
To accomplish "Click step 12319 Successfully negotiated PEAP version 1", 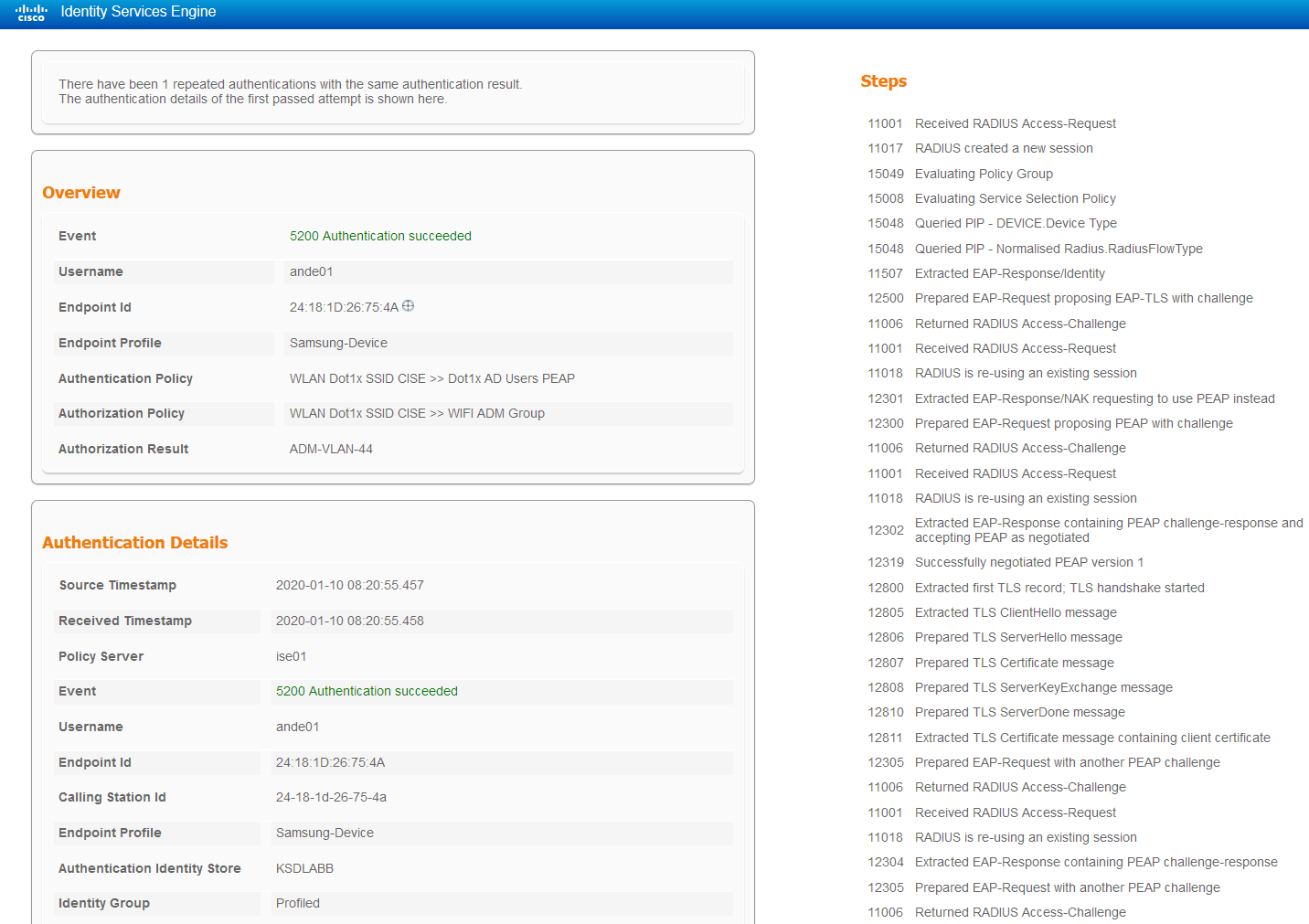I will [1028, 562].
